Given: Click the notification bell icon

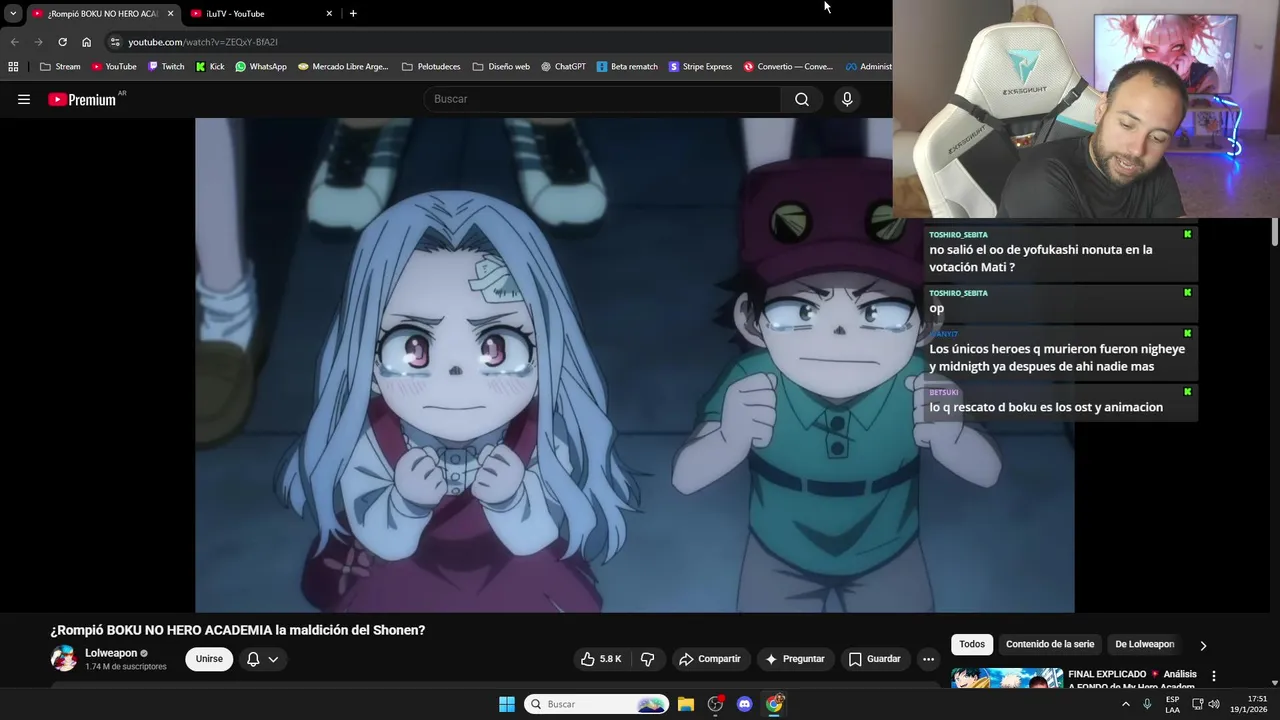Looking at the screenshot, I should pos(253,659).
